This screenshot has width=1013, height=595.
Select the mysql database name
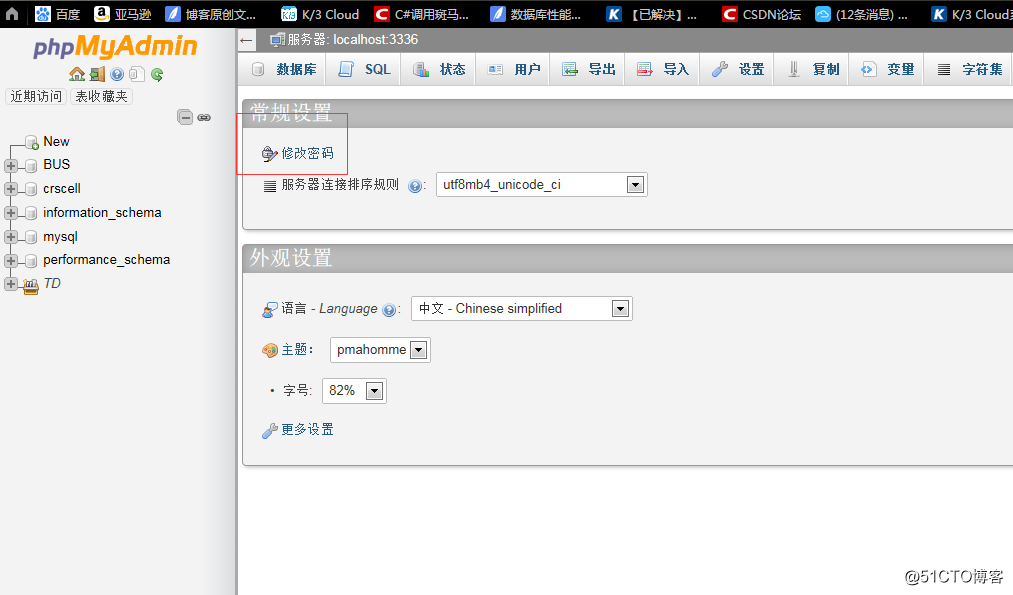pyautogui.click(x=60, y=236)
